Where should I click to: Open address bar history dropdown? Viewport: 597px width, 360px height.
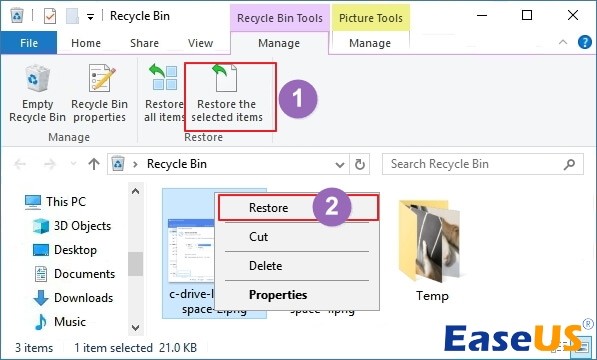point(340,165)
